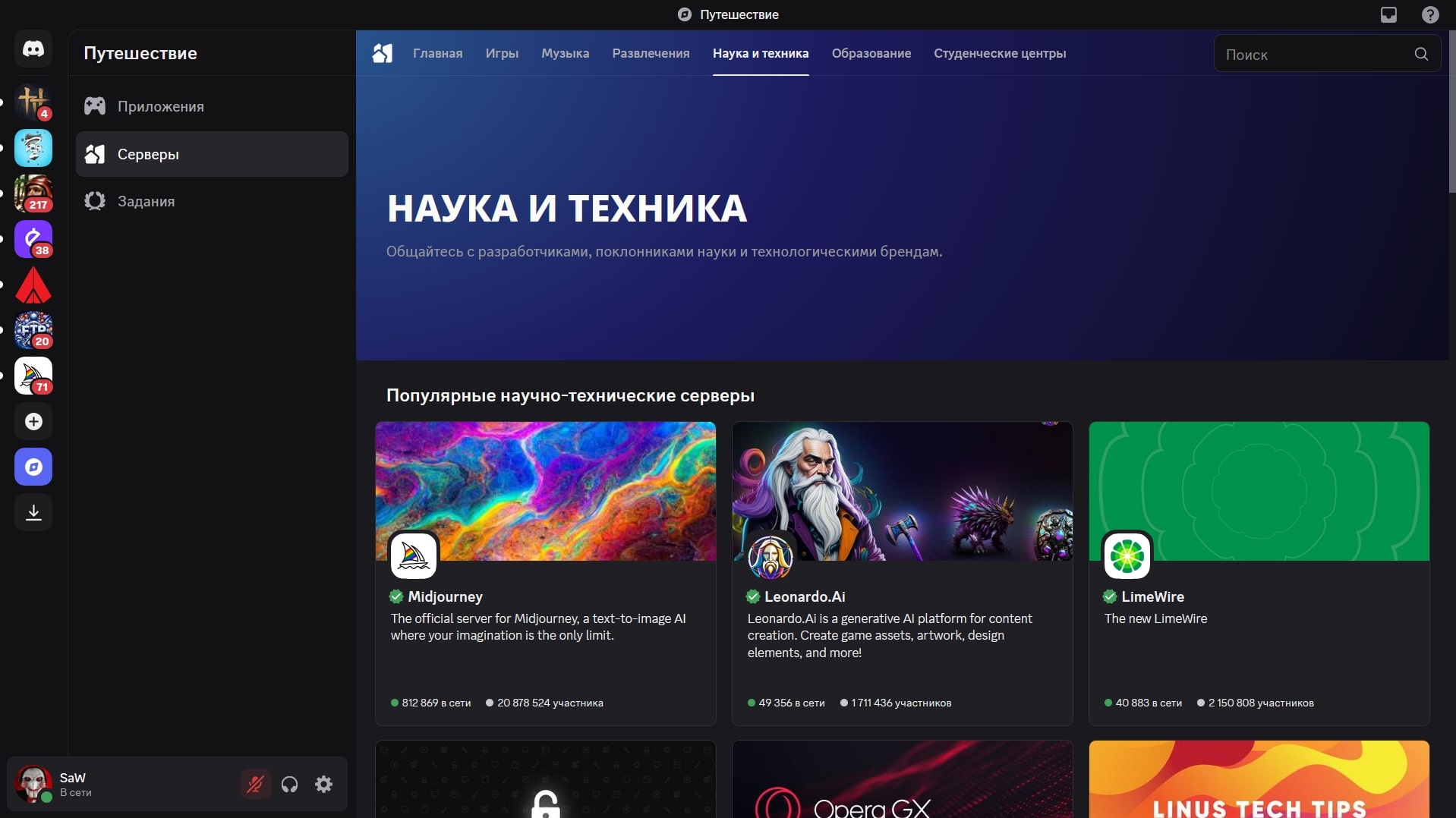1456x818 pixels.
Task: Select Наука и техника tab
Action: pyautogui.click(x=760, y=53)
